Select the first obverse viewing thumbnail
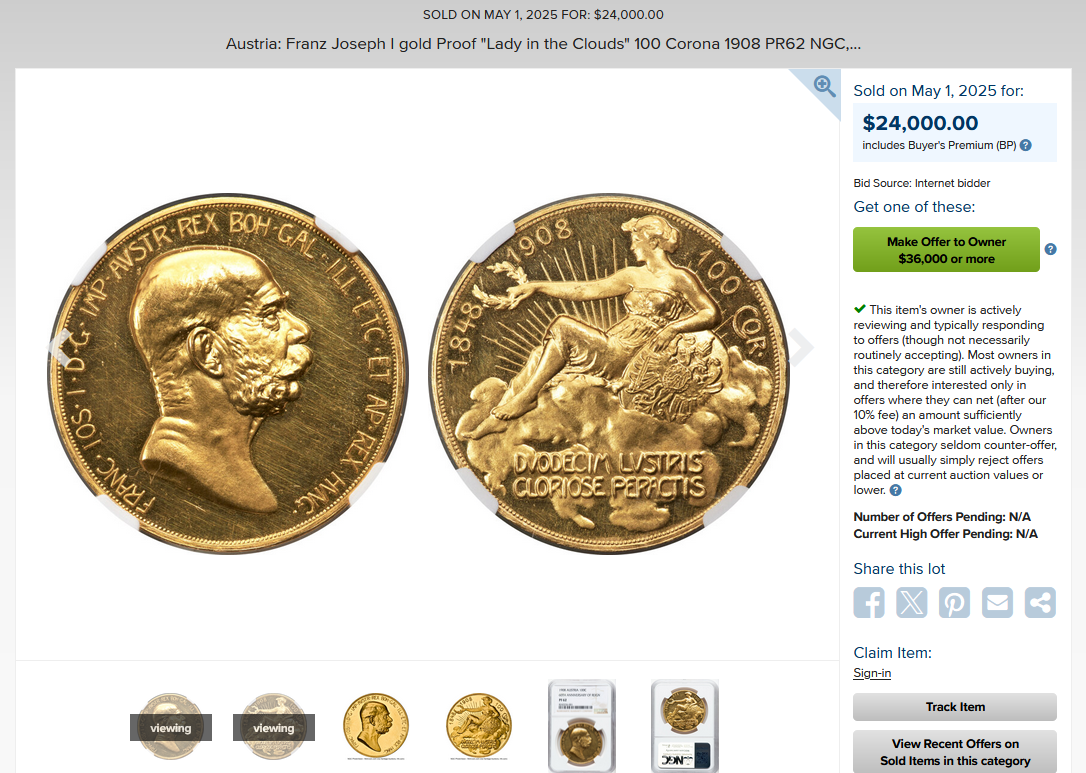 click(170, 727)
